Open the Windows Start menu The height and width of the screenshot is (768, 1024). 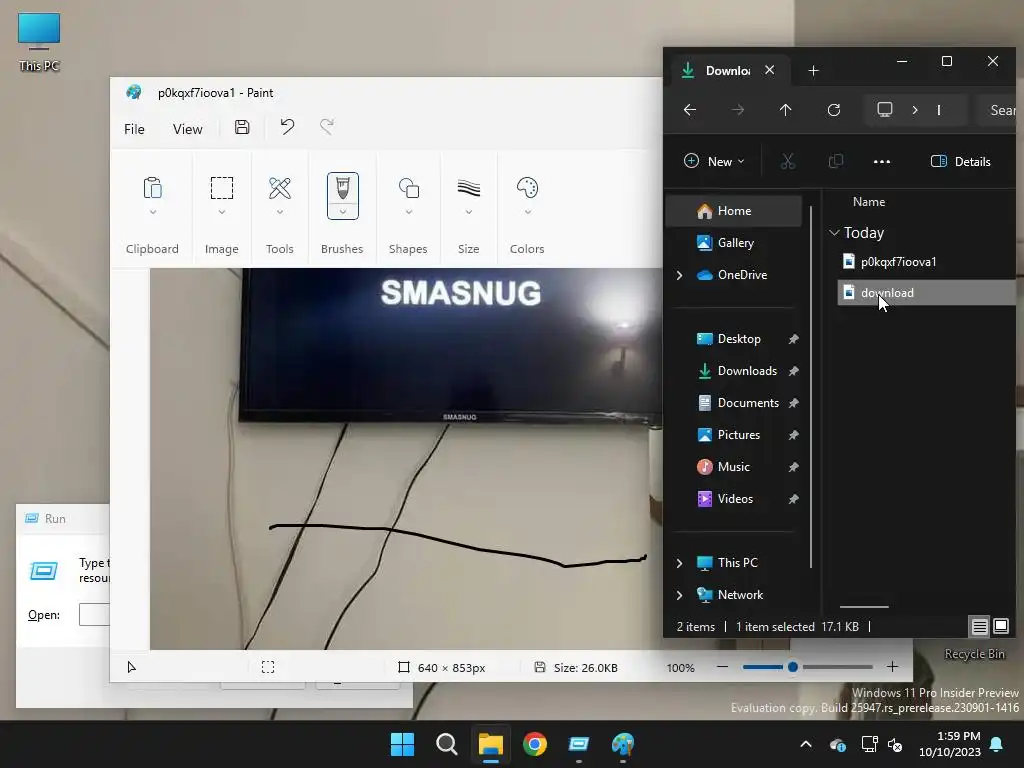(402, 744)
